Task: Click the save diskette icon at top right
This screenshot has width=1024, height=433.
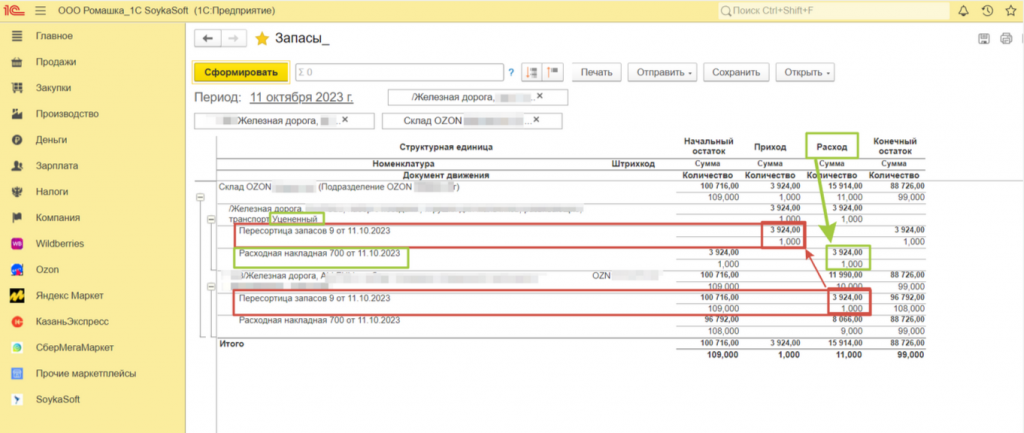Action: [x=982, y=39]
